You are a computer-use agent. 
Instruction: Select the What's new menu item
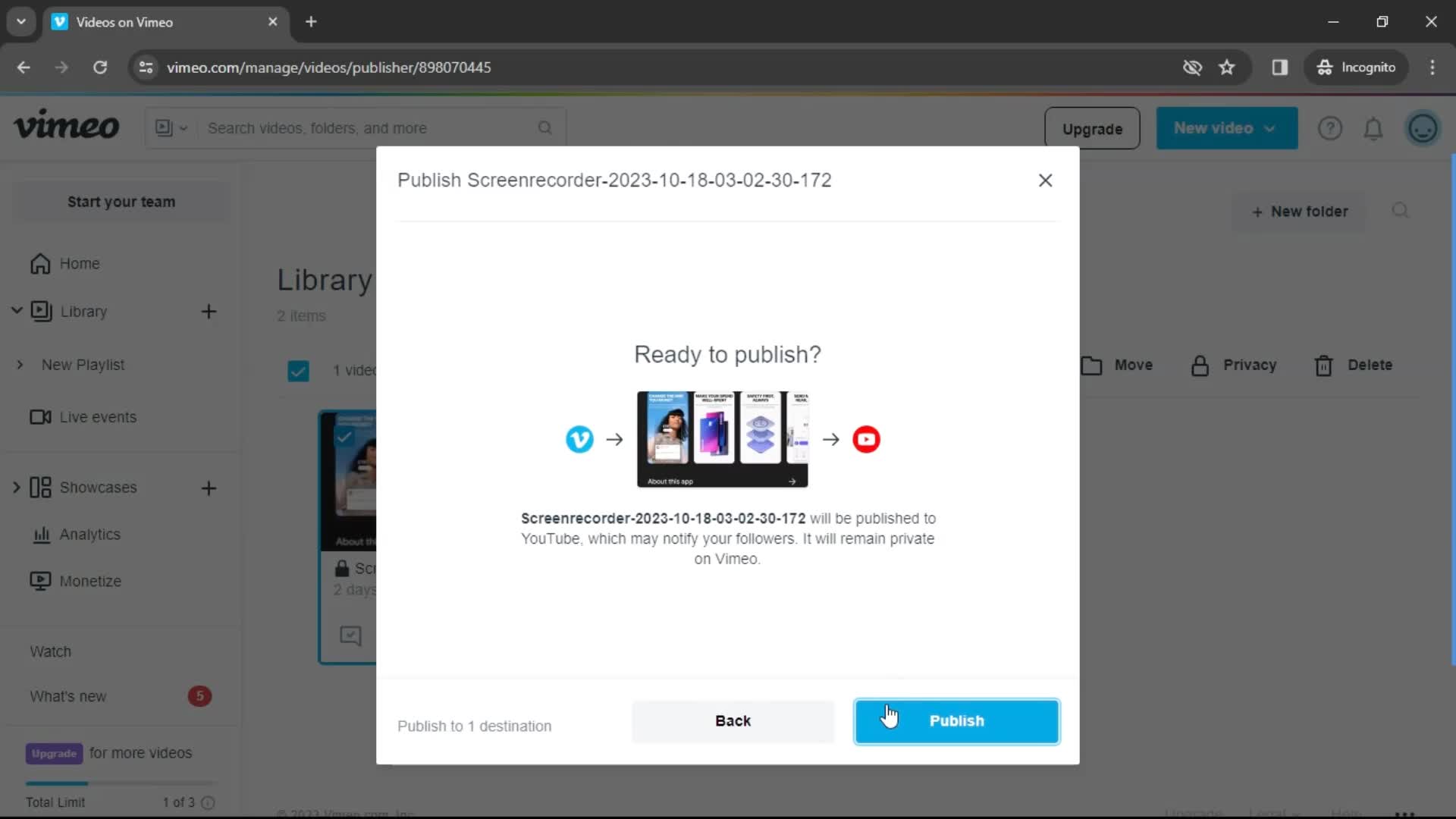[67, 695]
